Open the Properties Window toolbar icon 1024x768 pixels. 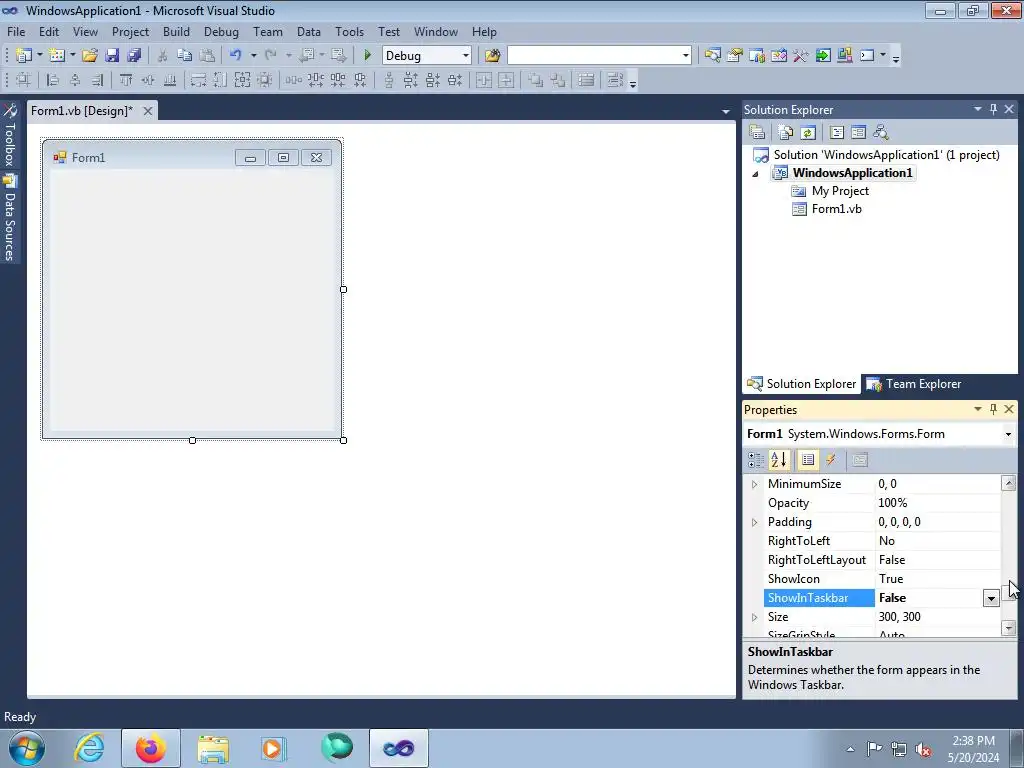pyautogui.click(x=735, y=56)
